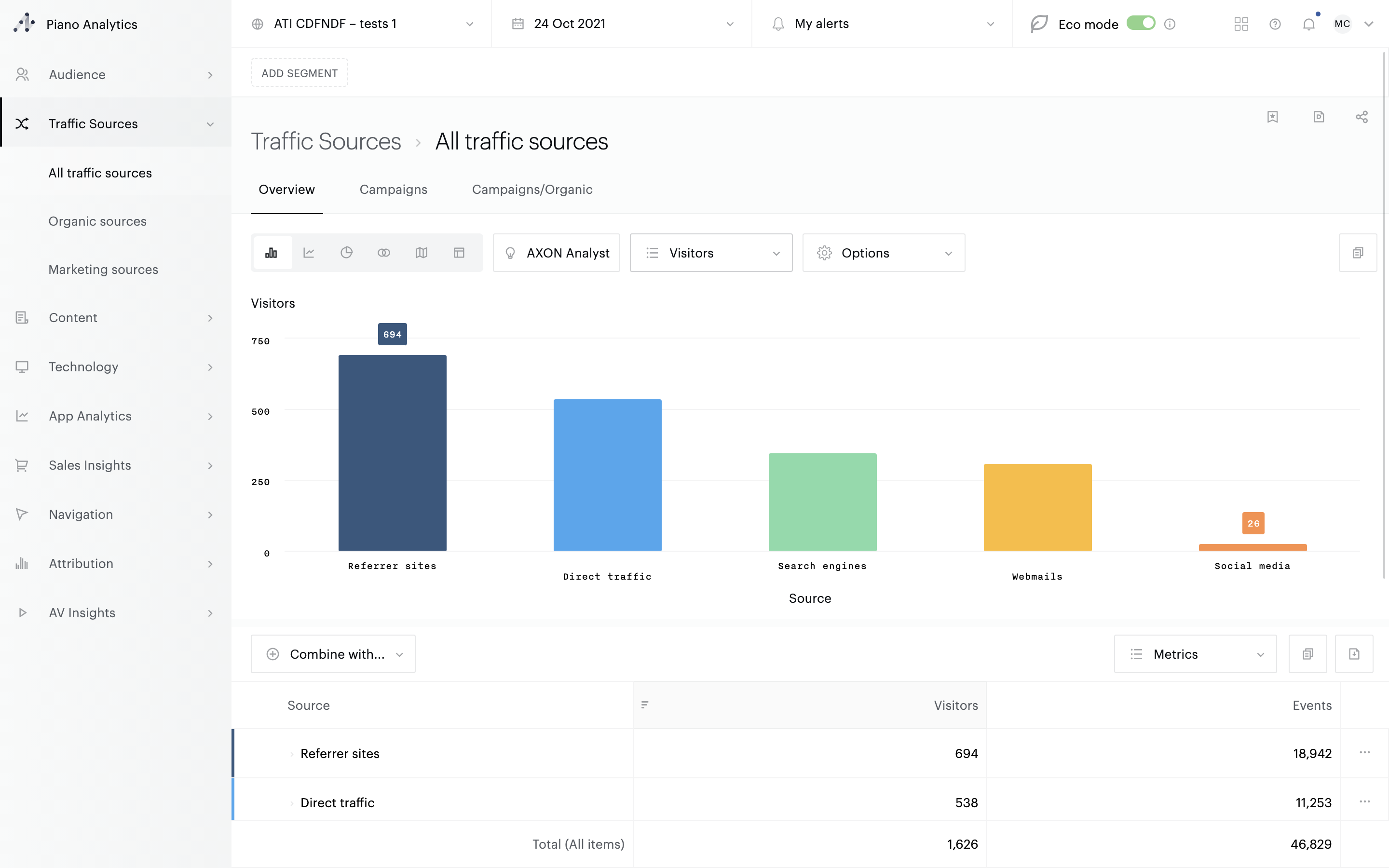Open the notifications bell icon
The width and height of the screenshot is (1389, 868).
1308,24
